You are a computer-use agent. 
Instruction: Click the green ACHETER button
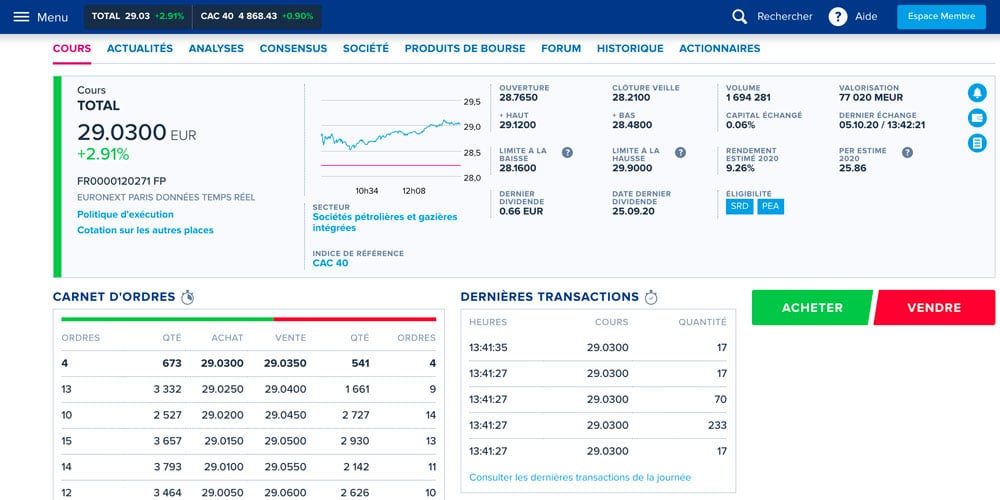point(812,307)
